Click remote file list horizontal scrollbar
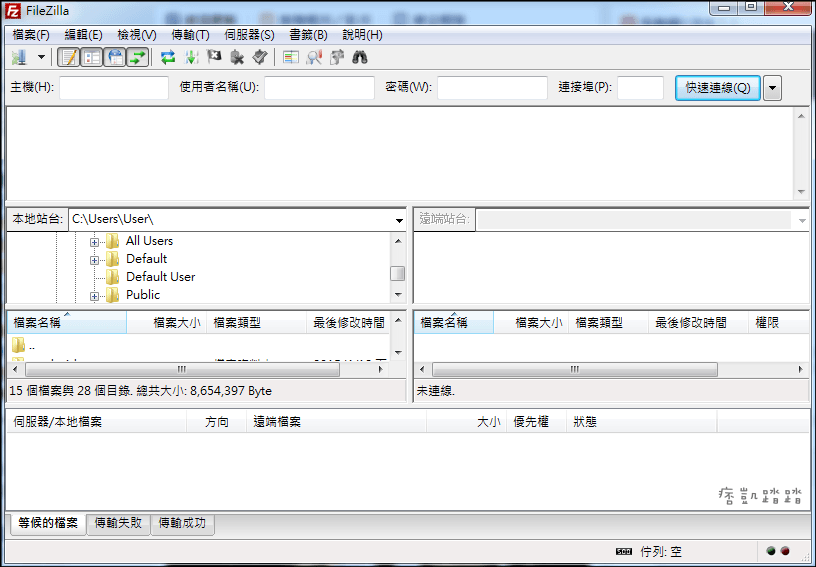 575,369
